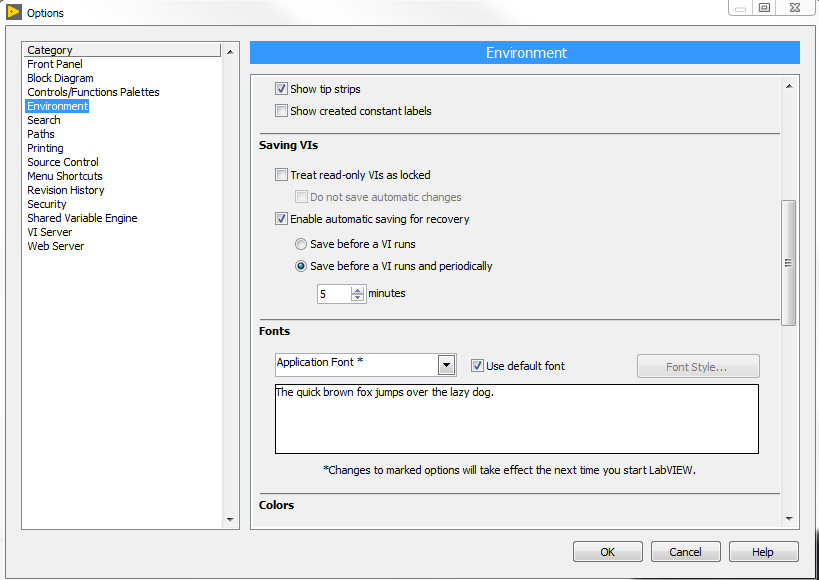This screenshot has height=580, width=819.
Task: Select Block Diagram category
Action: 61,78
